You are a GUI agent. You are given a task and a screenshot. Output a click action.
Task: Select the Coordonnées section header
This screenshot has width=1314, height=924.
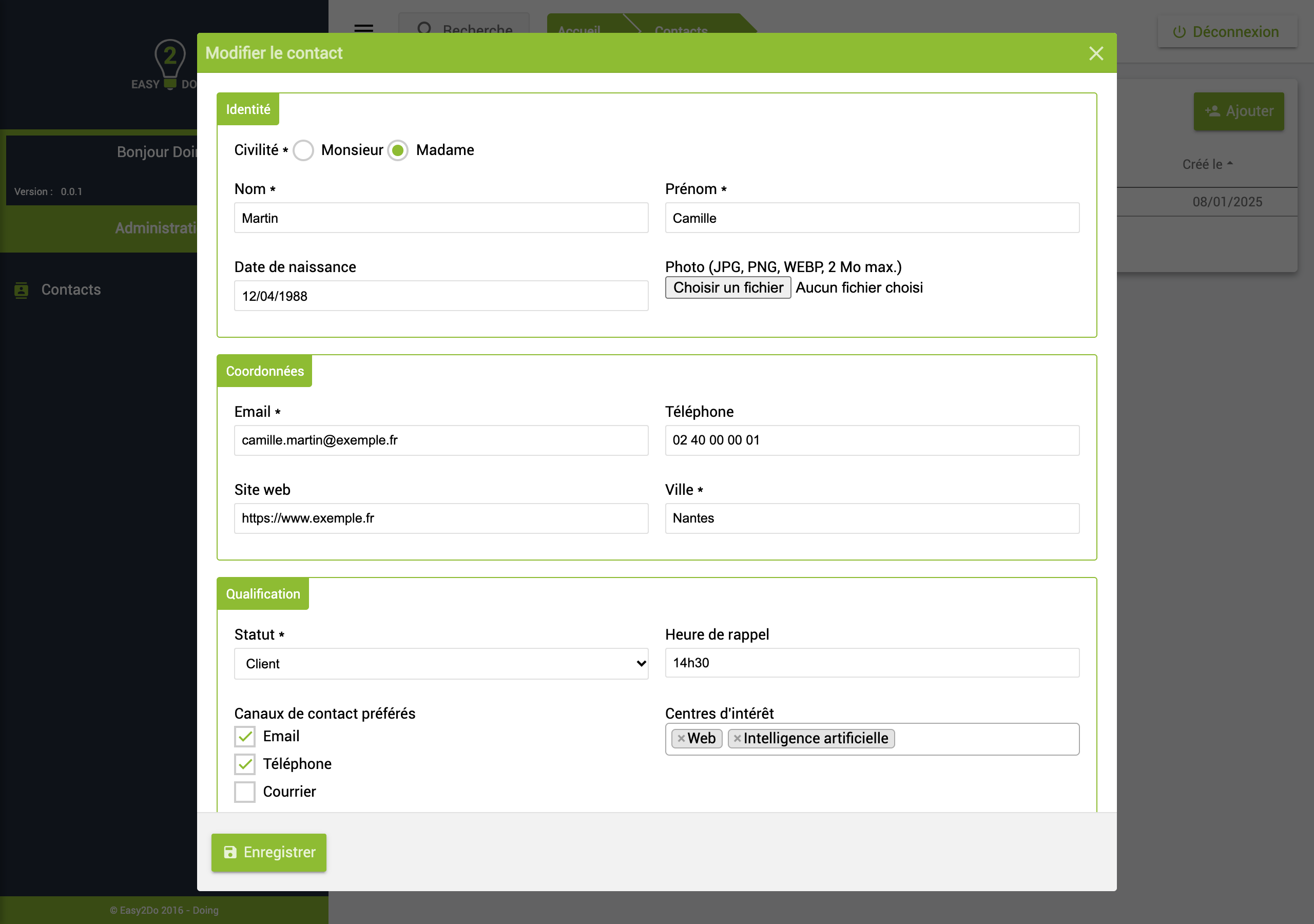(x=264, y=371)
